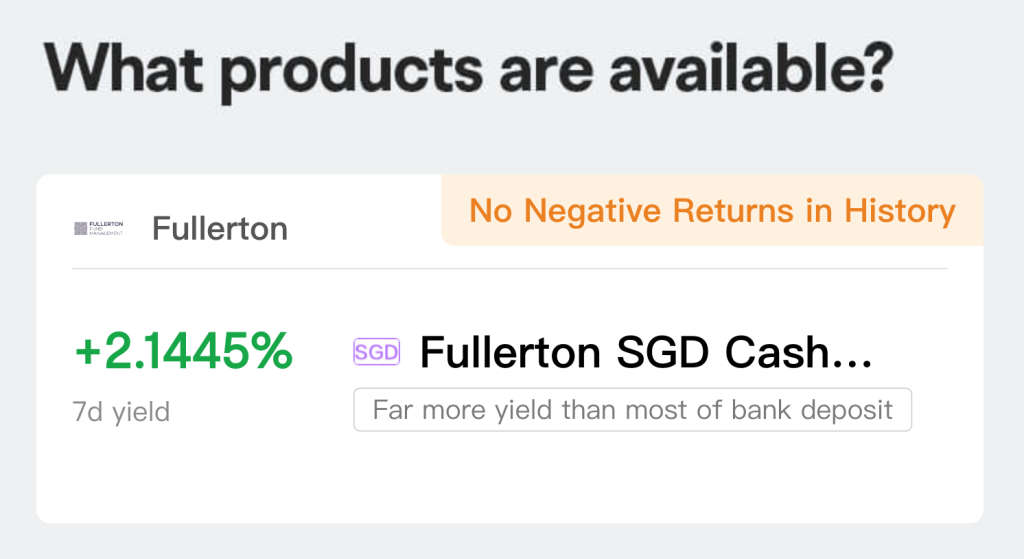Viewport: 1024px width, 559px height.
Task: Click the Far more yield tag
Action: [x=632, y=410]
